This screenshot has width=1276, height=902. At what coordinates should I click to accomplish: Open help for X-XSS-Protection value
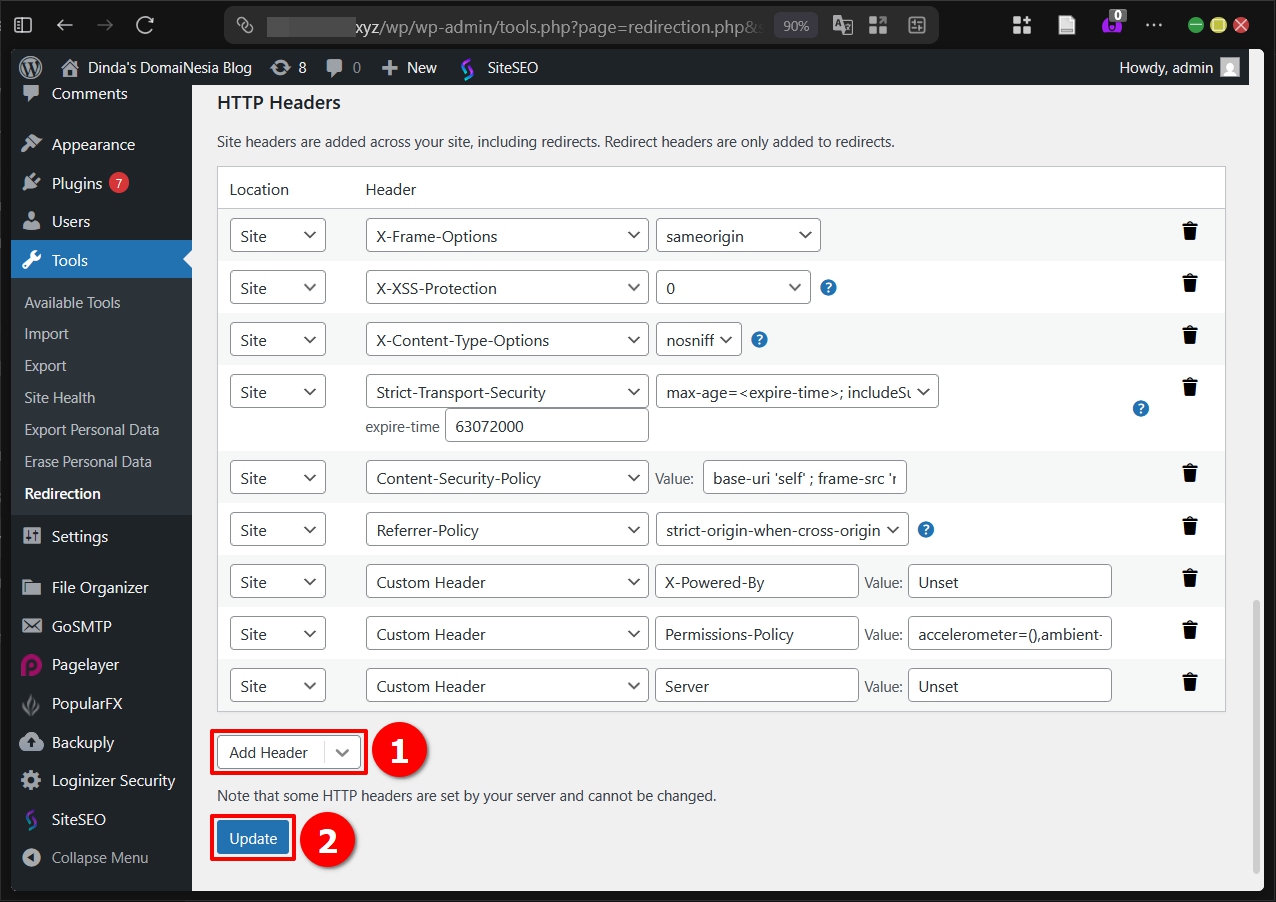pos(828,287)
